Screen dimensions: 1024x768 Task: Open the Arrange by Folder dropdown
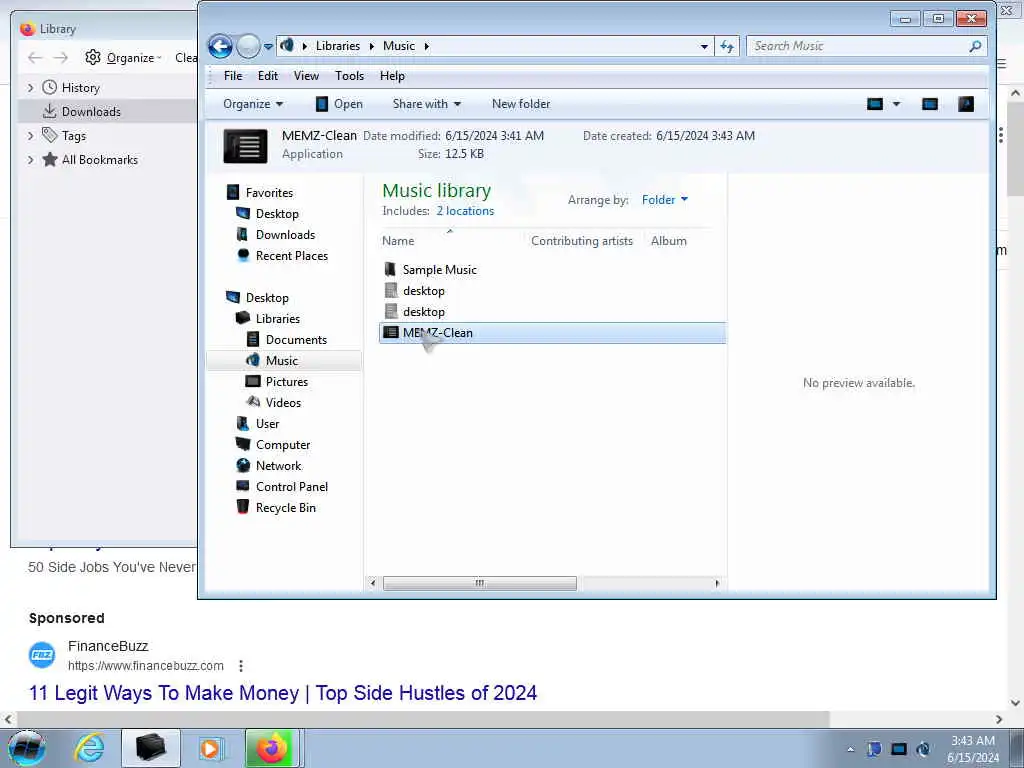coord(665,200)
